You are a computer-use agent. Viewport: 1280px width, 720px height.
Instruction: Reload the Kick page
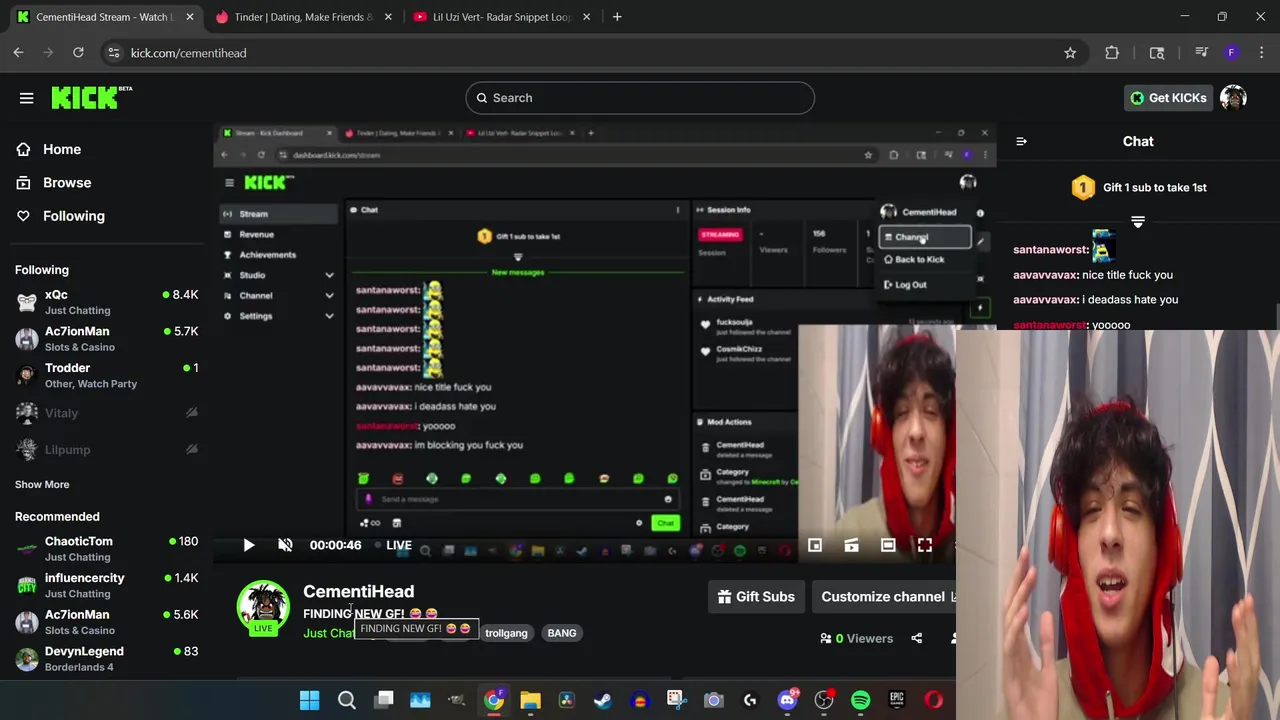[78, 53]
